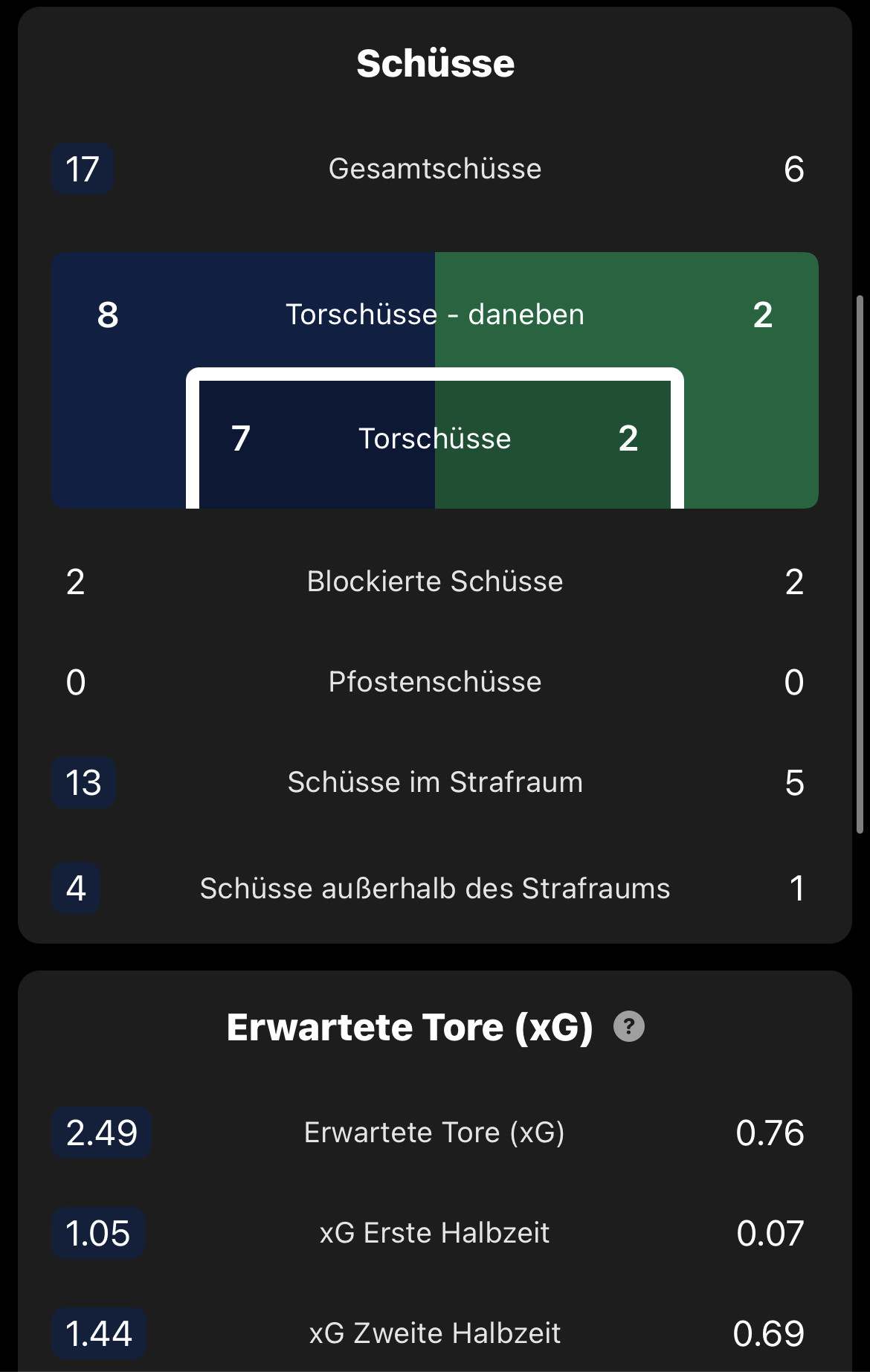The width and height of the screenshot is (870, 1372).
Task: Tap the Schüsse section heading
Action: click(435, 63)
